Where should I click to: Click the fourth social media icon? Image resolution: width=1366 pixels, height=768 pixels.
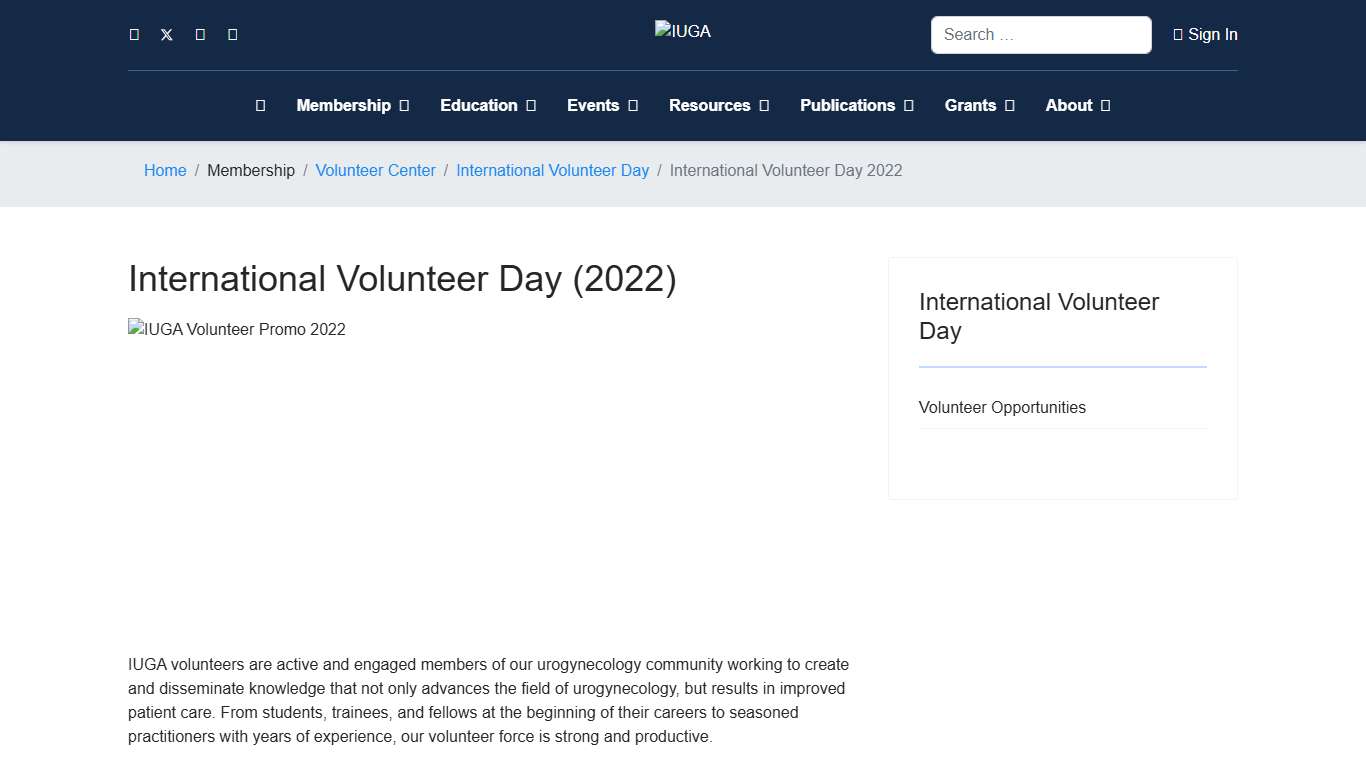[232, 34]
